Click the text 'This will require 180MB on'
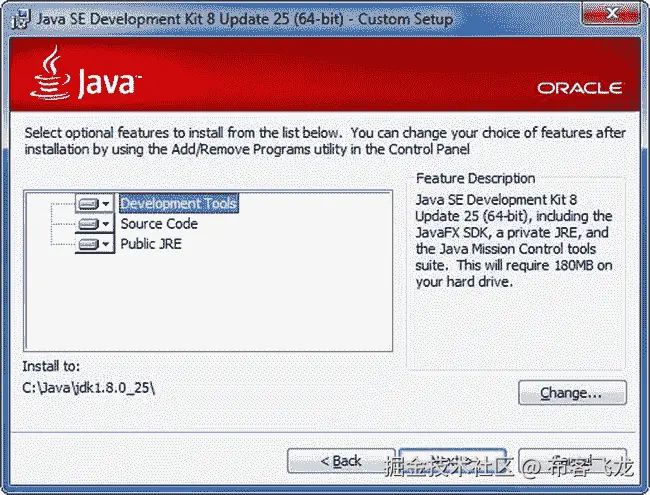650x495 pixels. pyautogui.click(x=535, y=265)
